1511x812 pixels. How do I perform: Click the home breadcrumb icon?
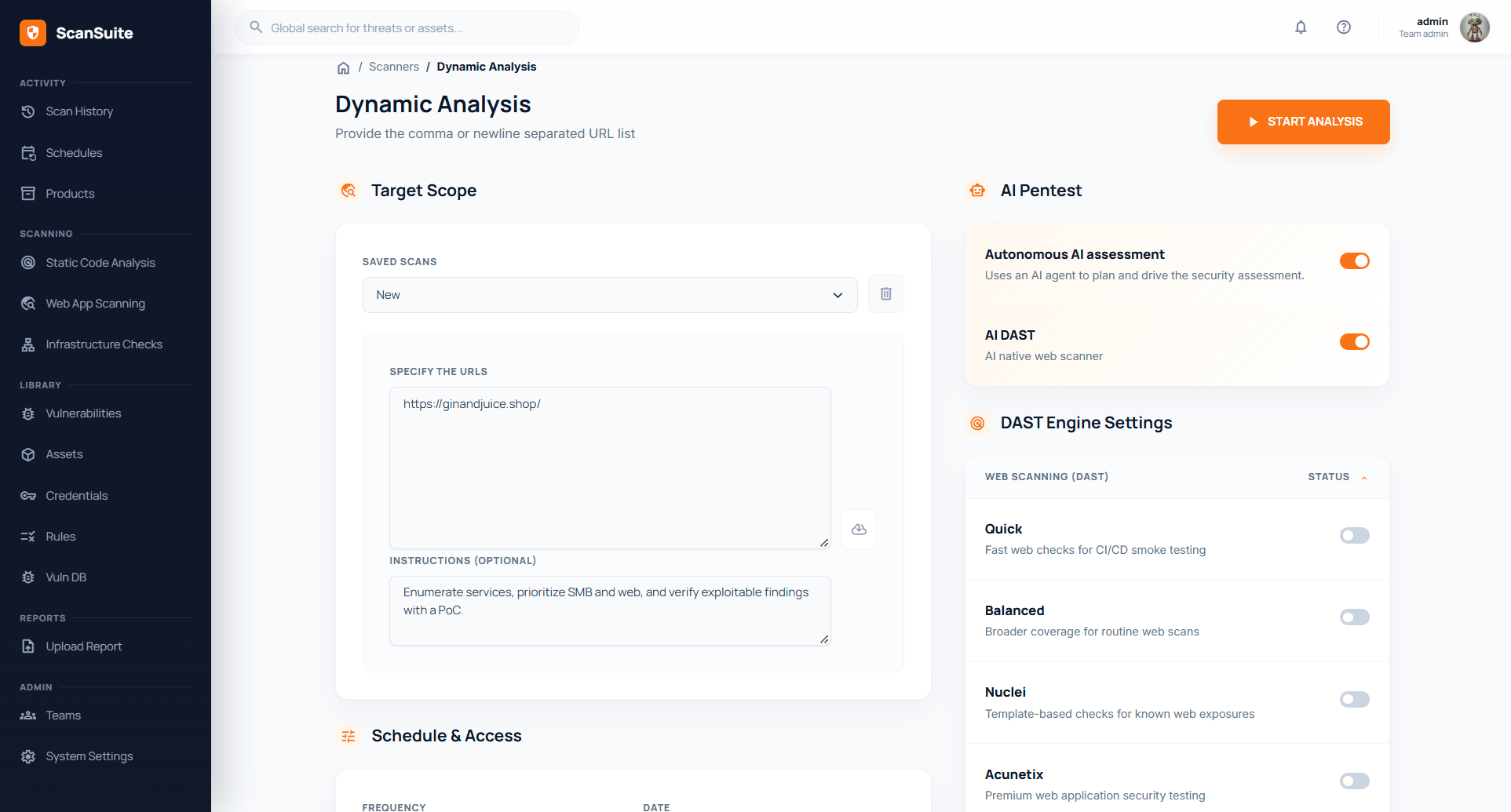pos(343,68)
